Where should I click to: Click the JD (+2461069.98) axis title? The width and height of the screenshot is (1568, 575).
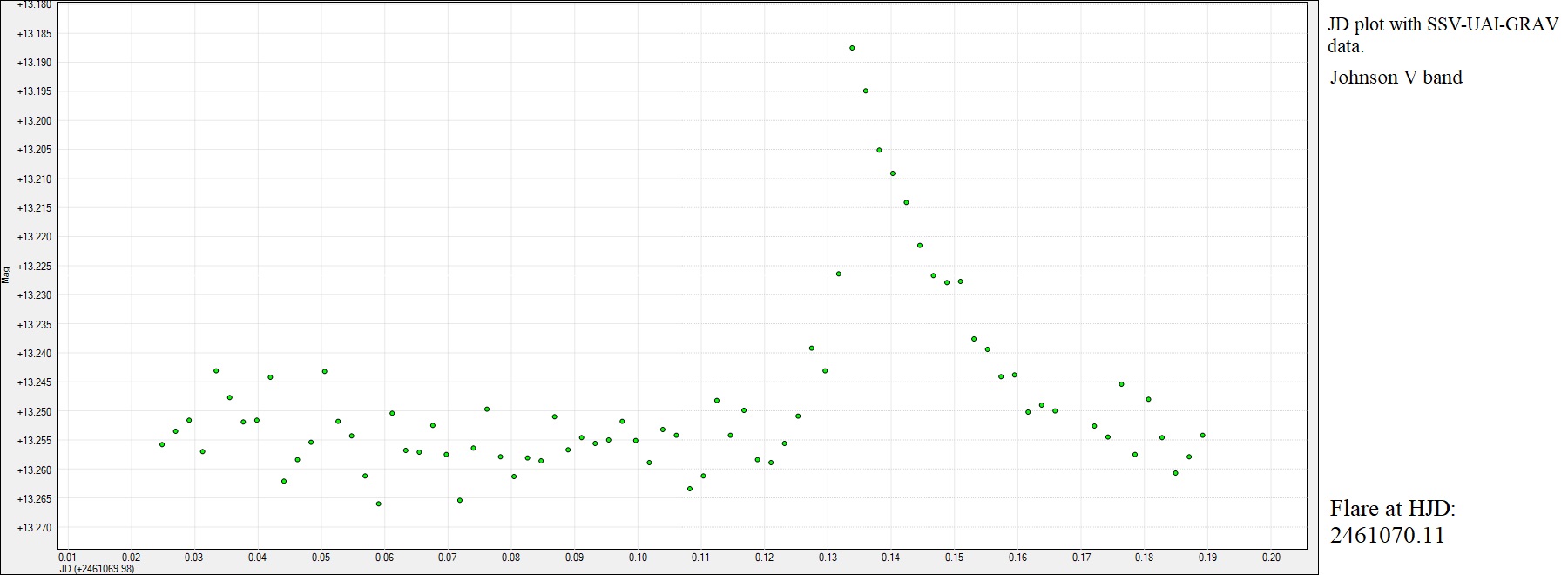96,569
